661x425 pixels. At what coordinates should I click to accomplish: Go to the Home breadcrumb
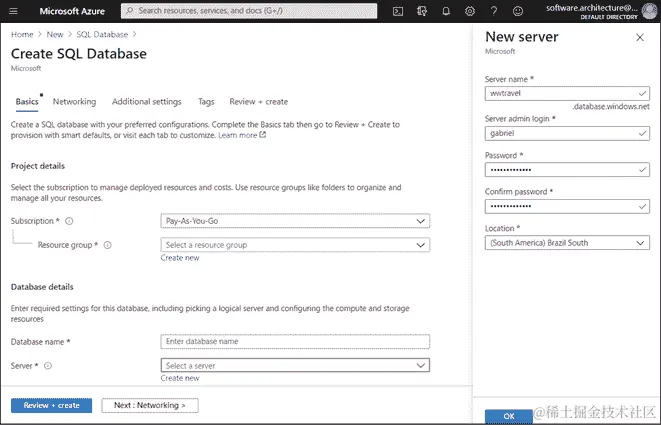point(22,35)
